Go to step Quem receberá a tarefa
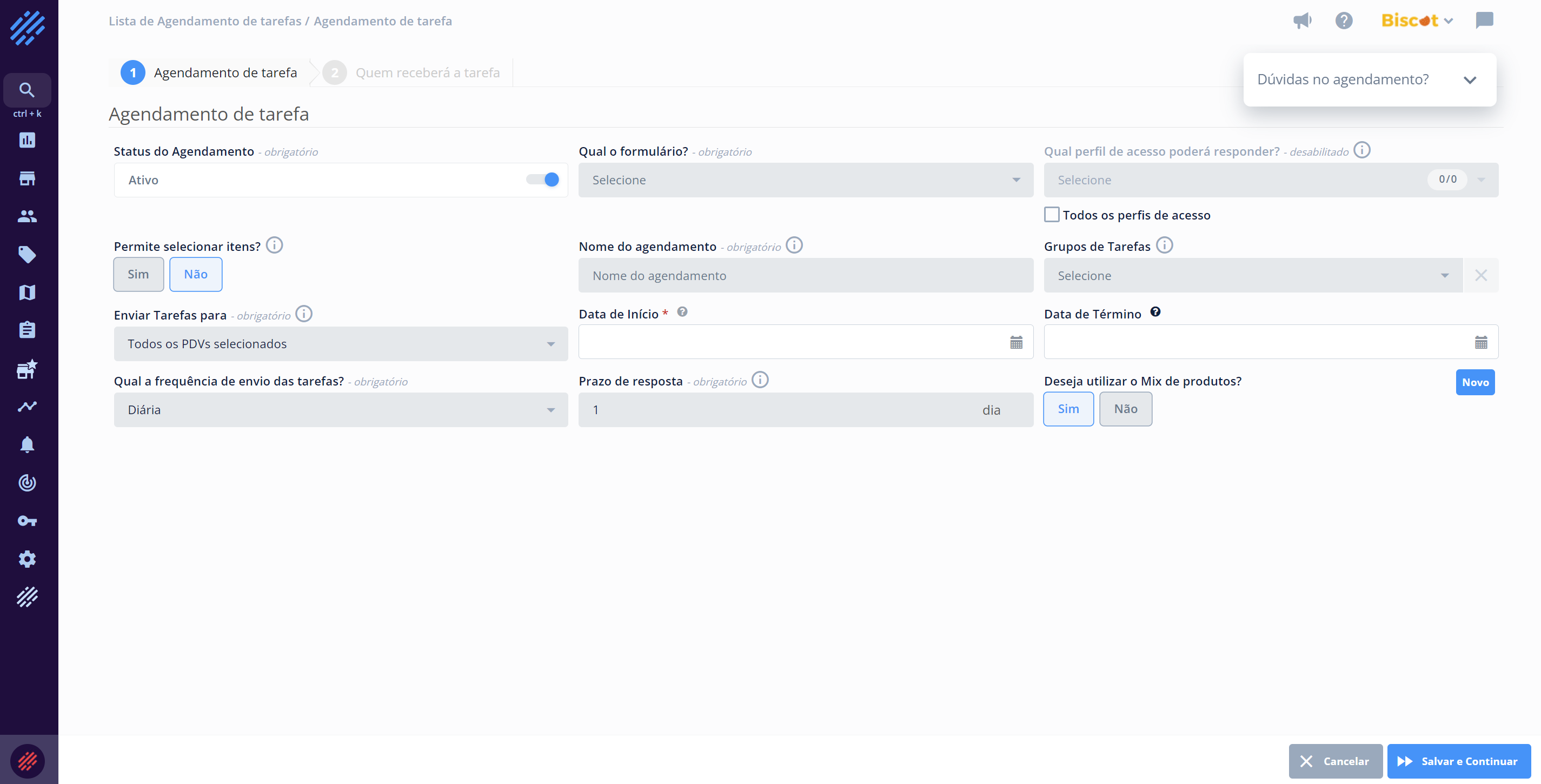 [427, 73]
